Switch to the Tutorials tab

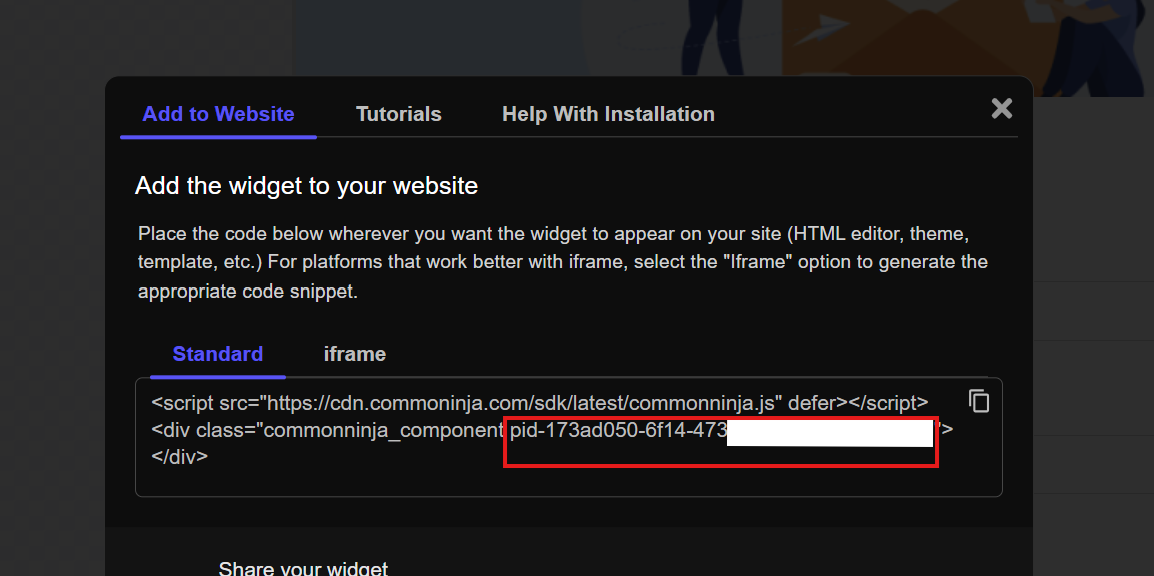coord(399,114)
